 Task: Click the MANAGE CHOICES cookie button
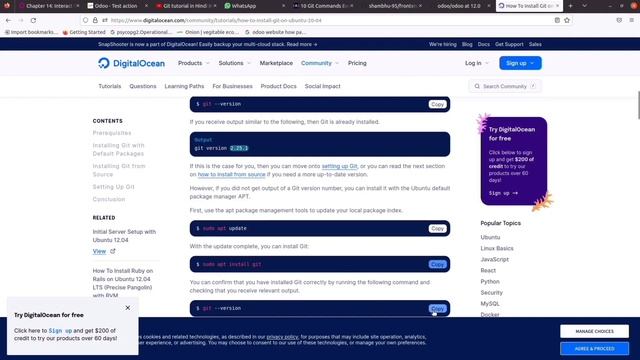point(594,331)
